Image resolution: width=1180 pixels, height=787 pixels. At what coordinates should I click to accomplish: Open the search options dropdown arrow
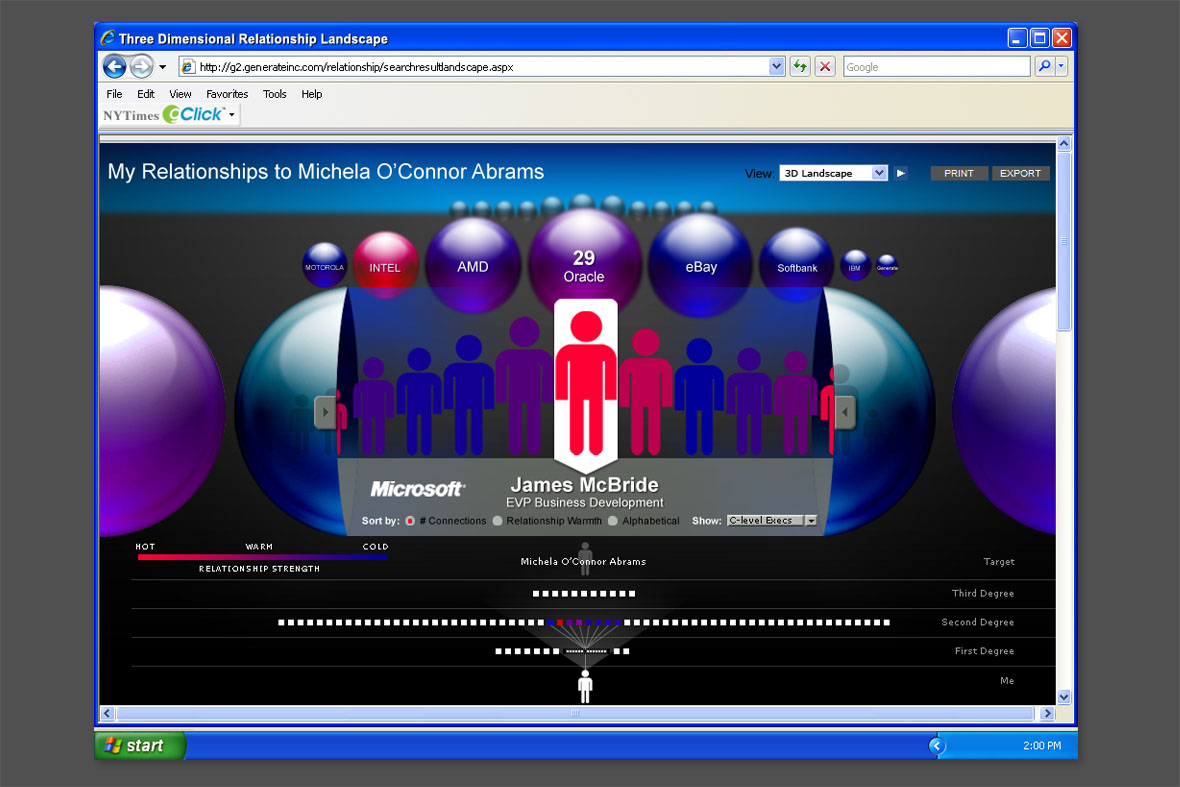coord(1061,66)
